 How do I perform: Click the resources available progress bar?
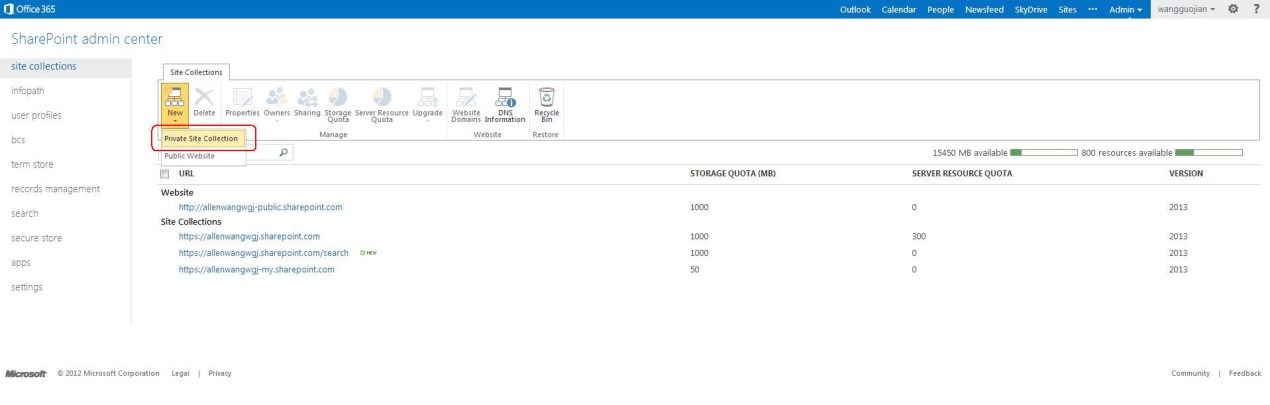click(x=1208, y=153)
